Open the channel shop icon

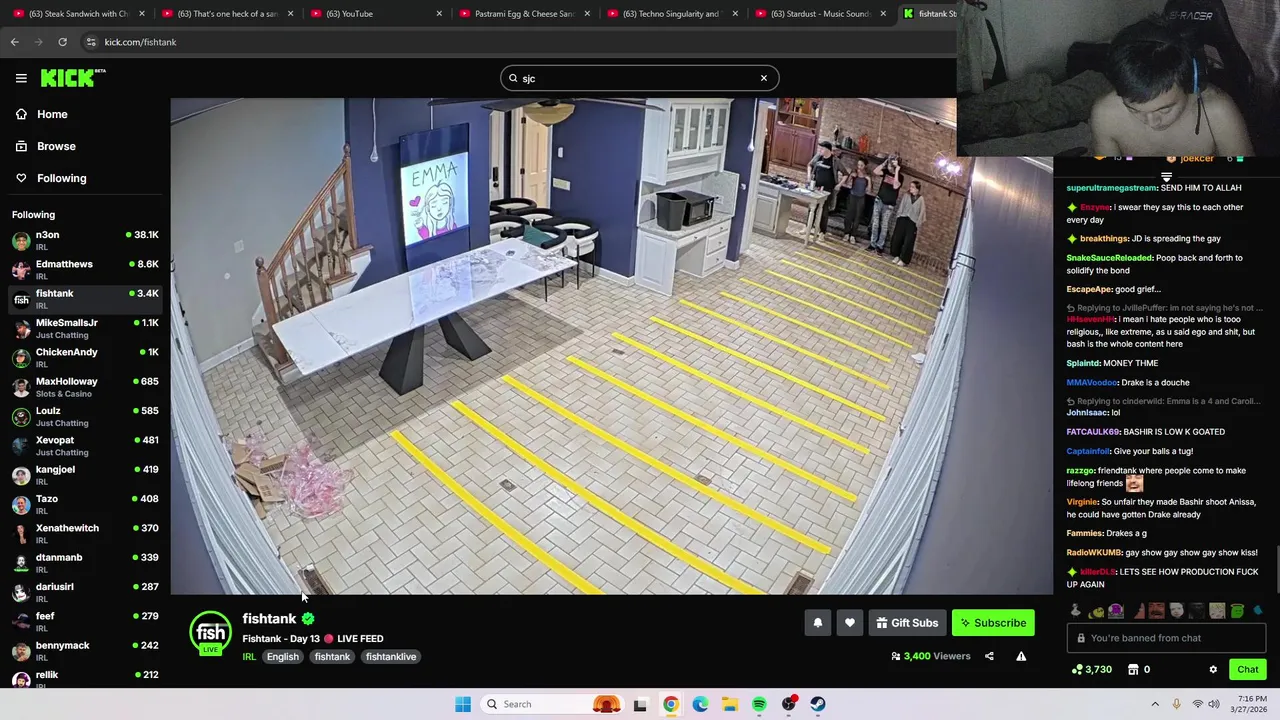click(x=1133, y=669)
